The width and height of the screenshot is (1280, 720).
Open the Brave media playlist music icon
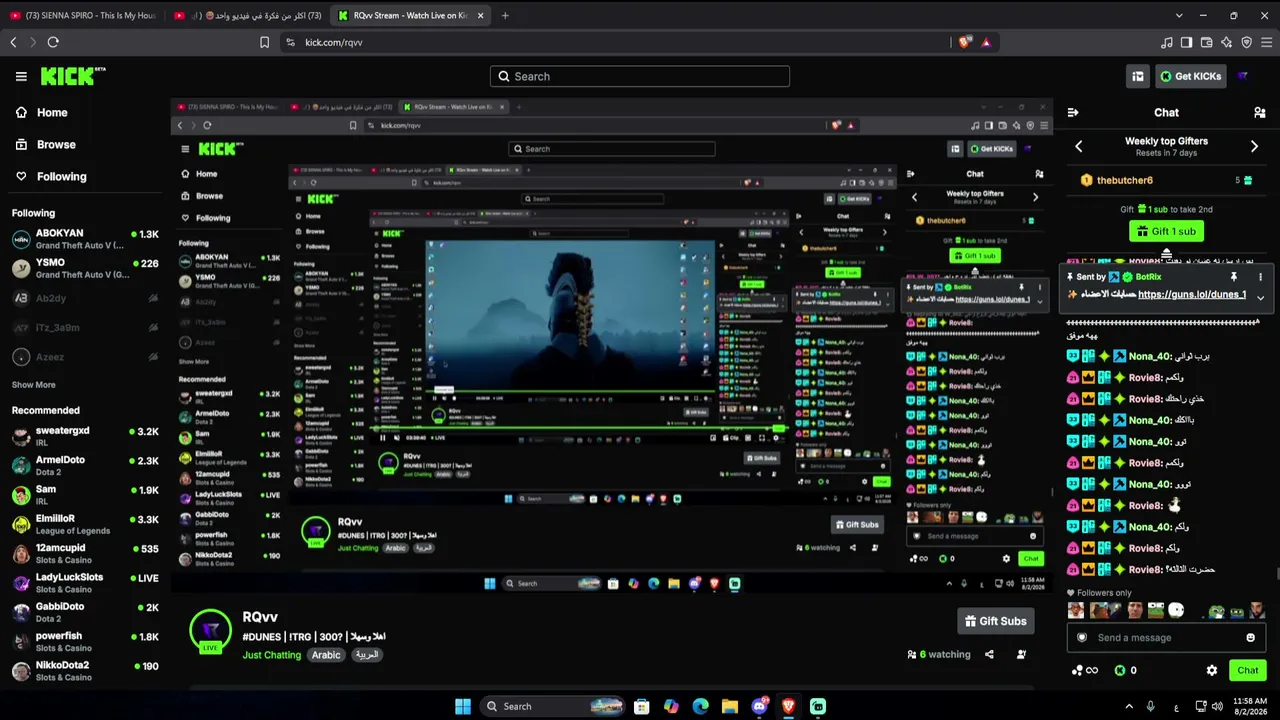(x=1166, y=42)
